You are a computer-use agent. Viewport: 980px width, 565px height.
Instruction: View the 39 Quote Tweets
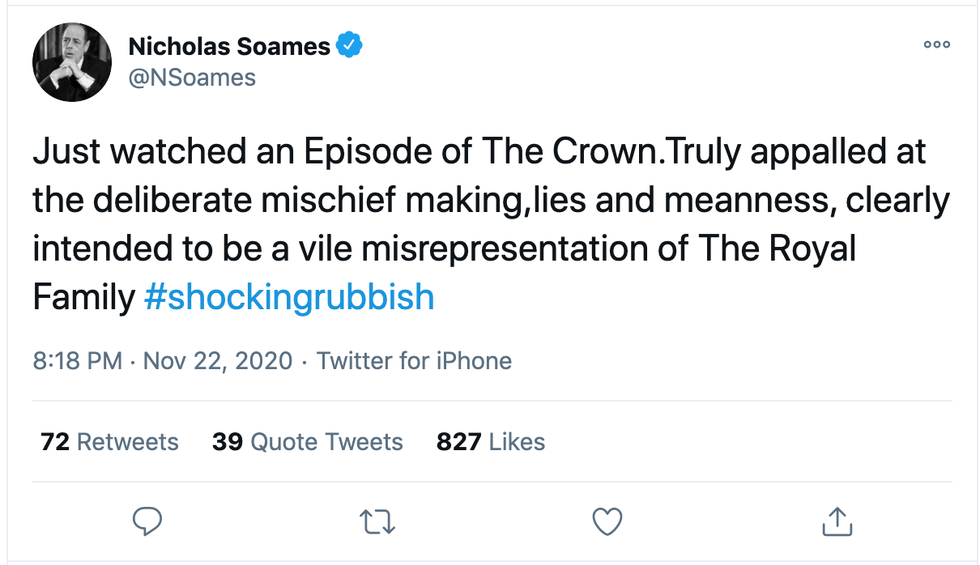click(307, 442)
